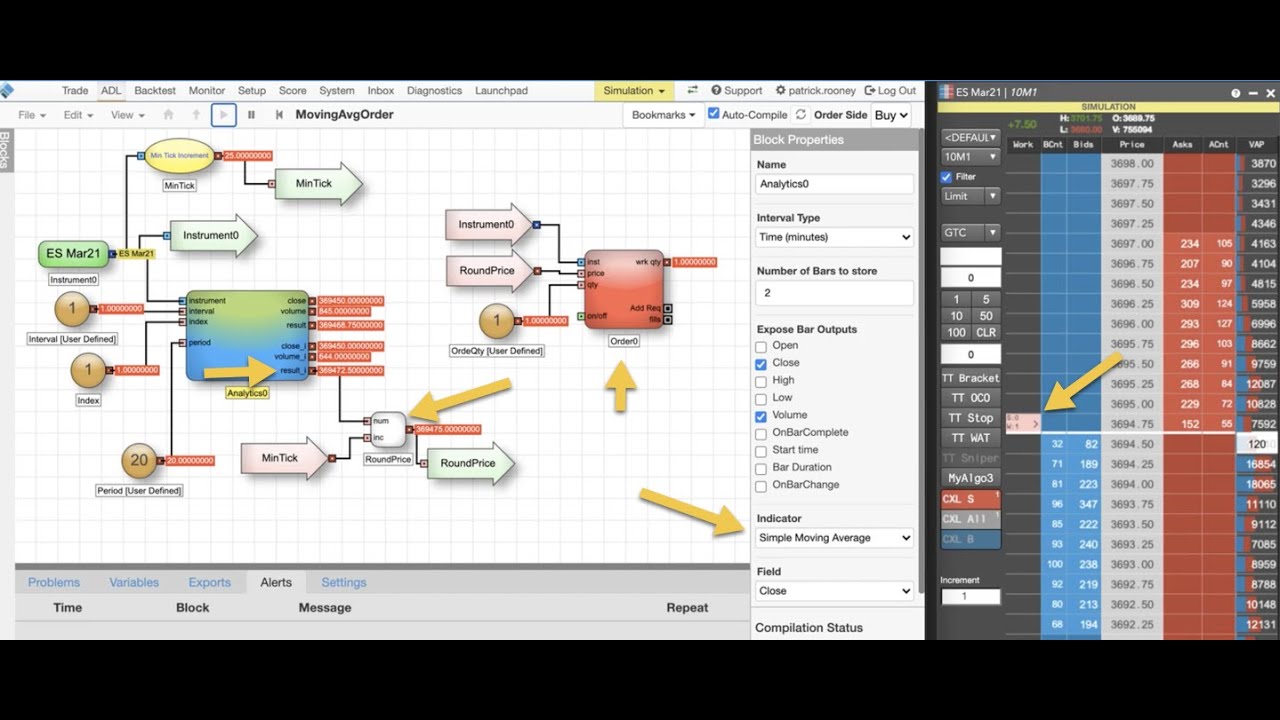Open the Order Side Buy dropdown
1280x720 pixels.
point(891,115)
